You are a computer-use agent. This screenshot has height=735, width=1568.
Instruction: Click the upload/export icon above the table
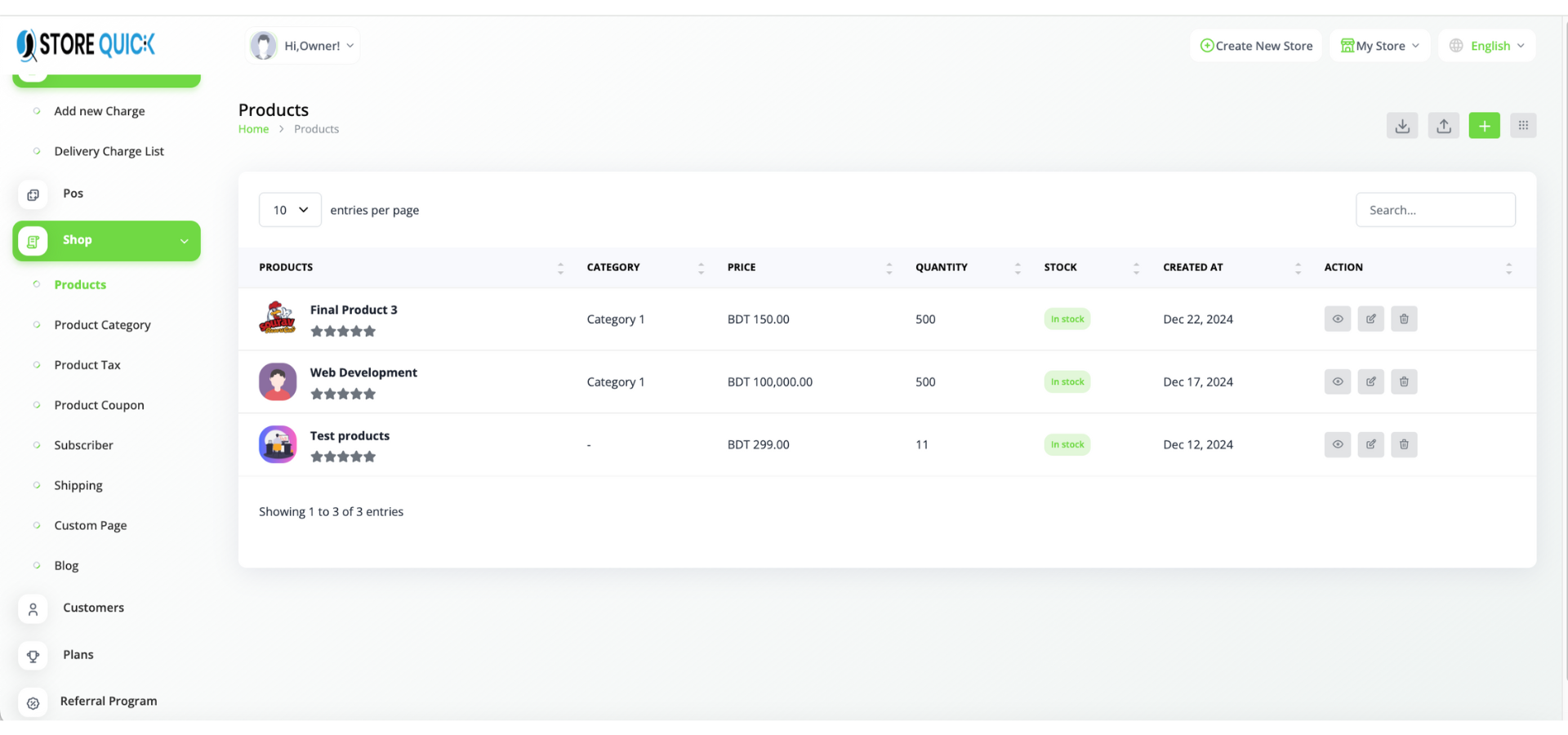click(1443, 126)
